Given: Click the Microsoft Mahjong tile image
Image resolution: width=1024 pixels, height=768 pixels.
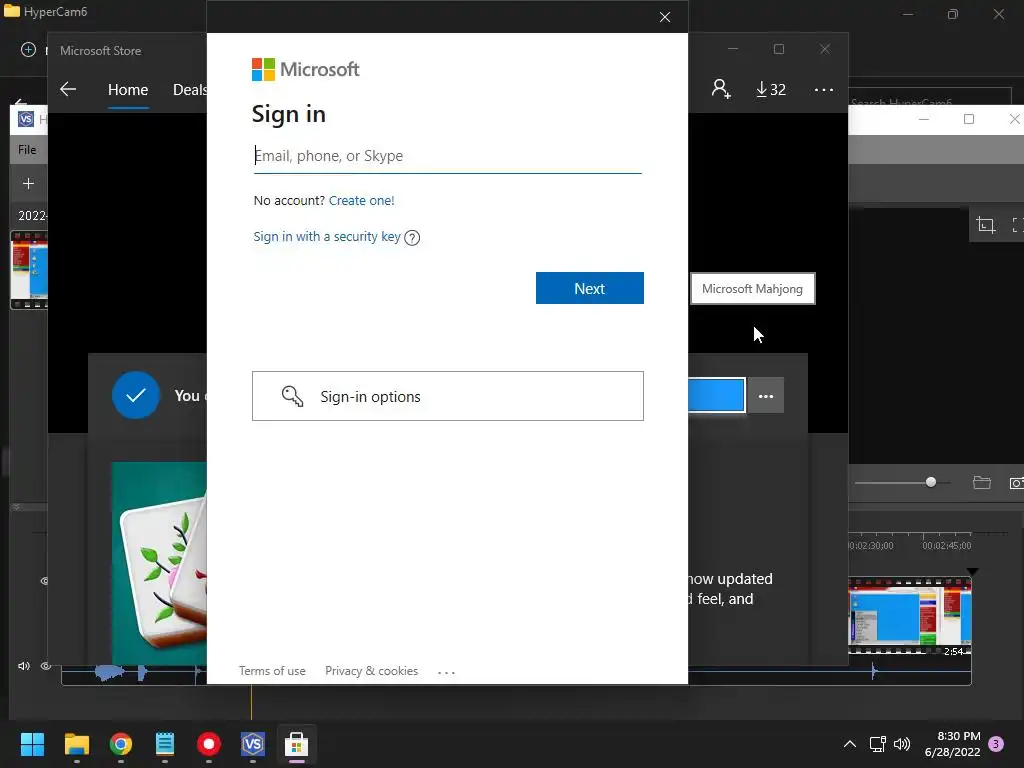Looking at the screenshot, I should [x=159, y=563].
